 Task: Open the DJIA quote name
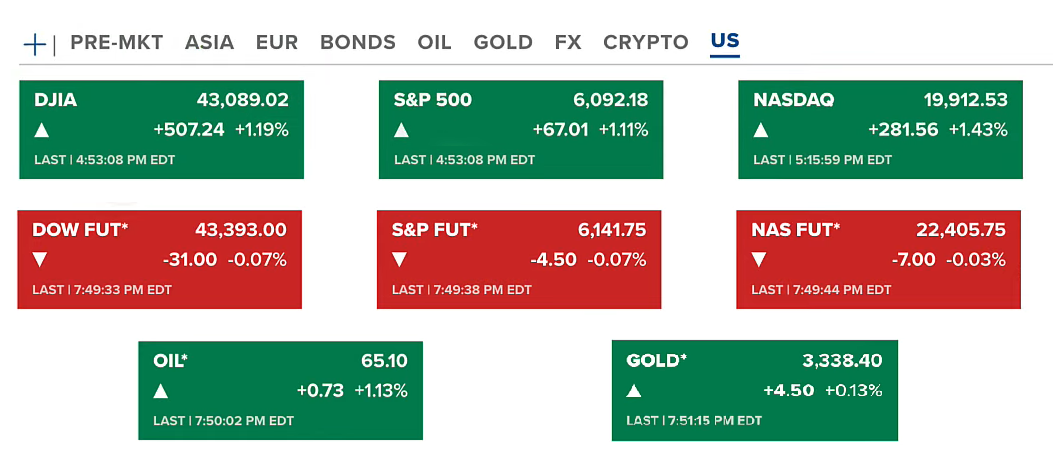coord(55,100)
